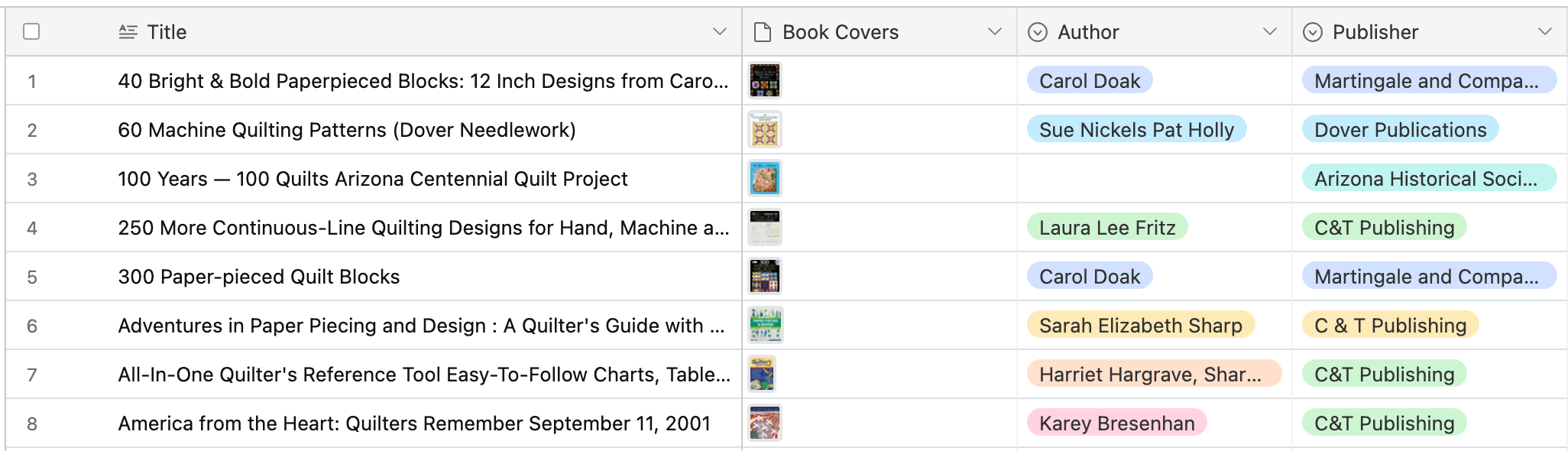Open cover thumbnail for 40 Bright & Bold
The image size is (1568, 451).
[x=765, y=80]
